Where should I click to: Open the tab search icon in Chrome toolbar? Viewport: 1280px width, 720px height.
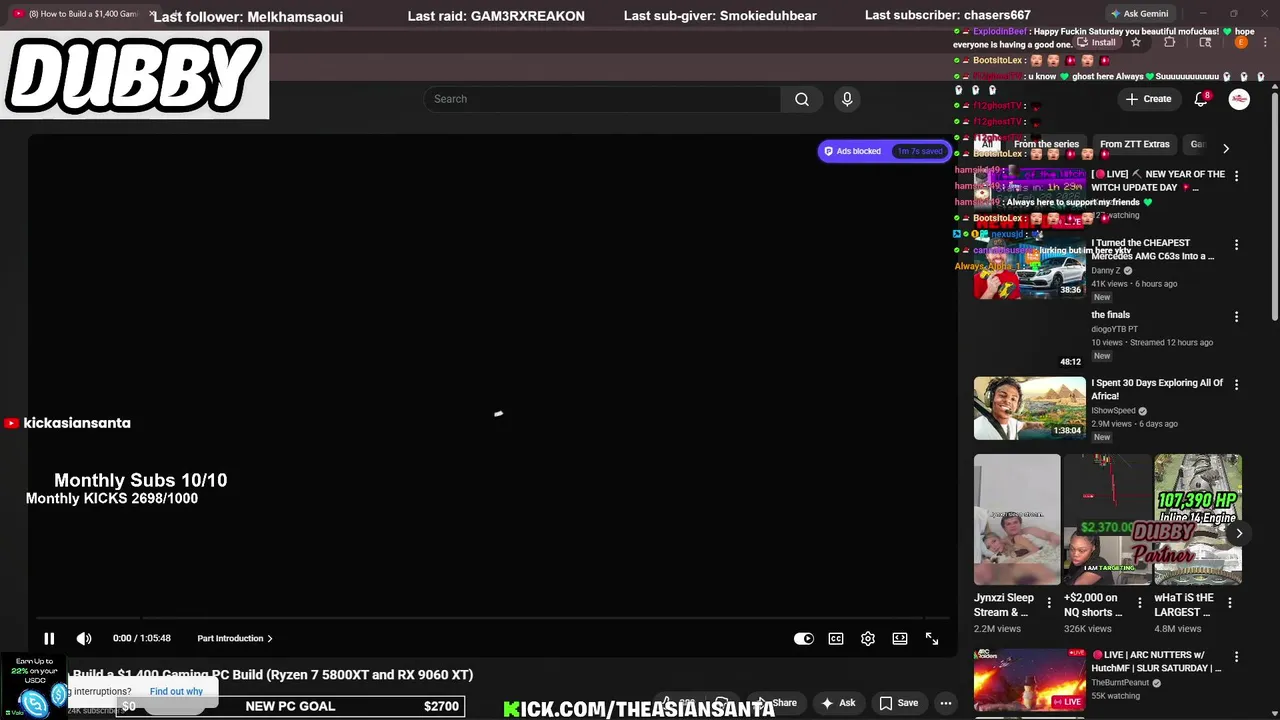click(x=1205, y=43)
